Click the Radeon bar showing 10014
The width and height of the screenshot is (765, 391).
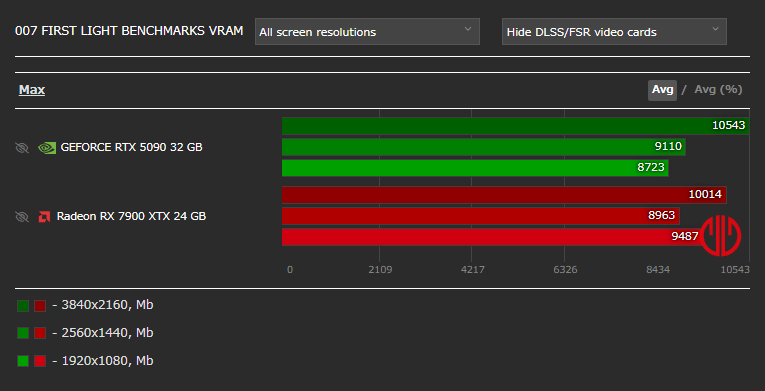(504, 195)
